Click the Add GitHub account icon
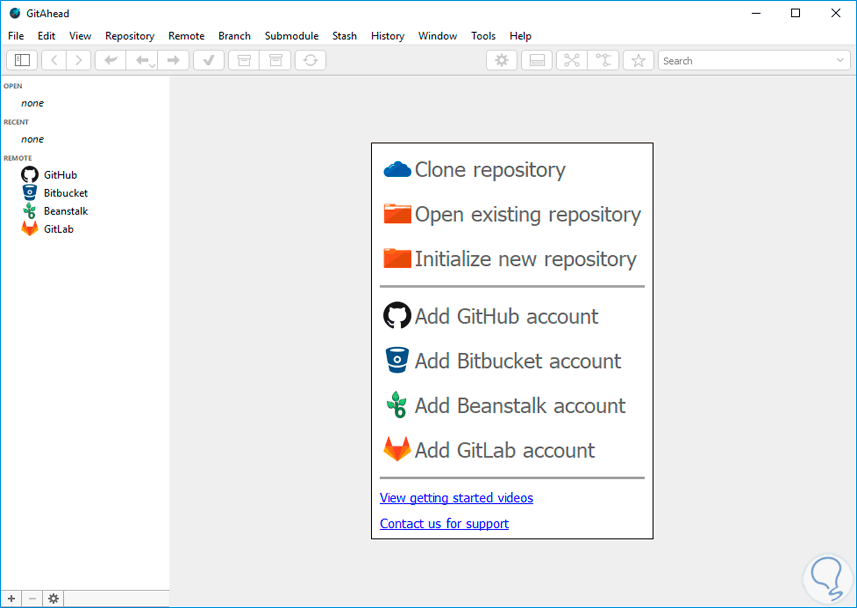The width and height of the screenshot is (857, 608). (397, 316)
